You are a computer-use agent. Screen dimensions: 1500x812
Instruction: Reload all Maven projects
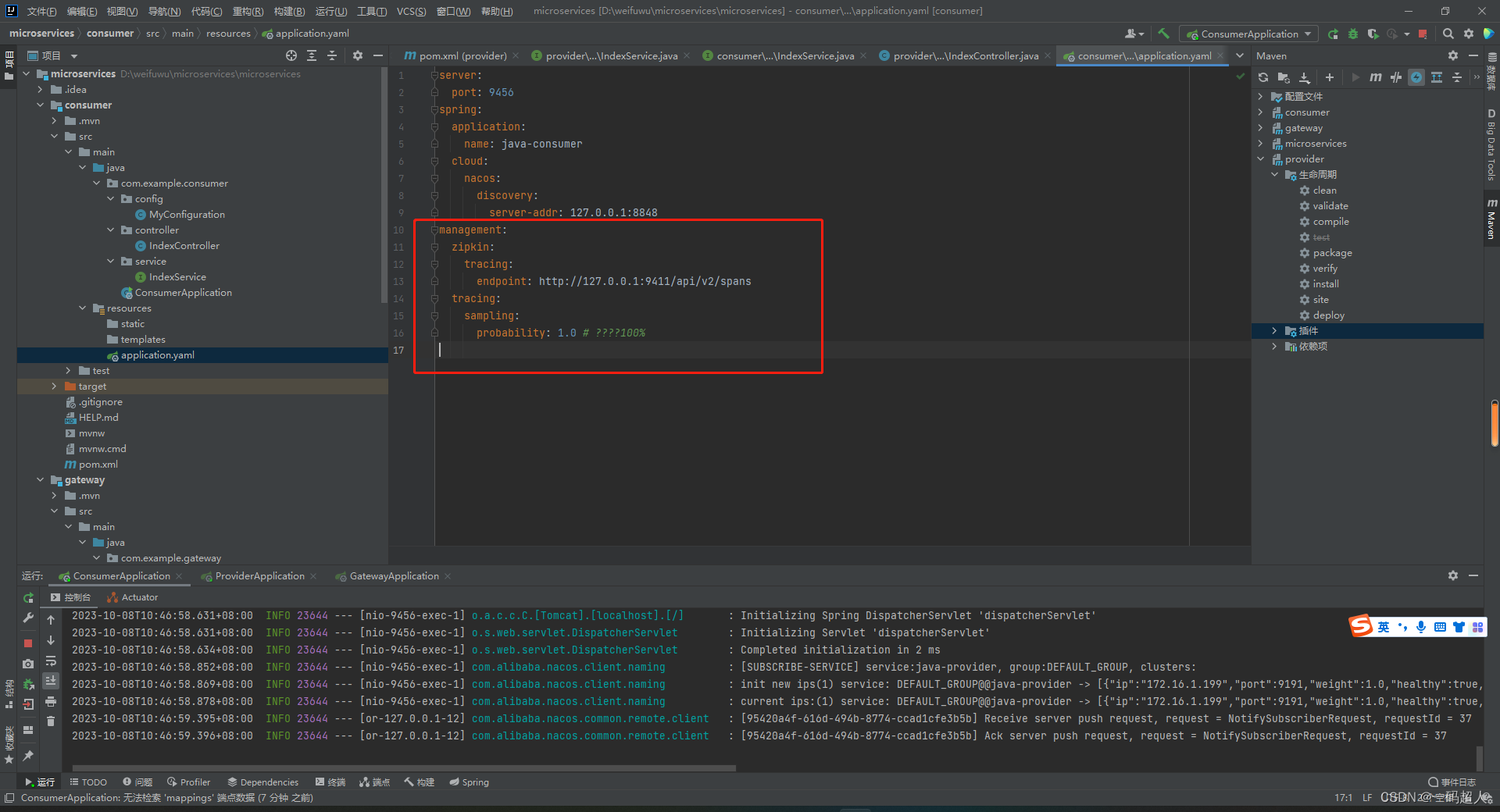point(1262,77)
